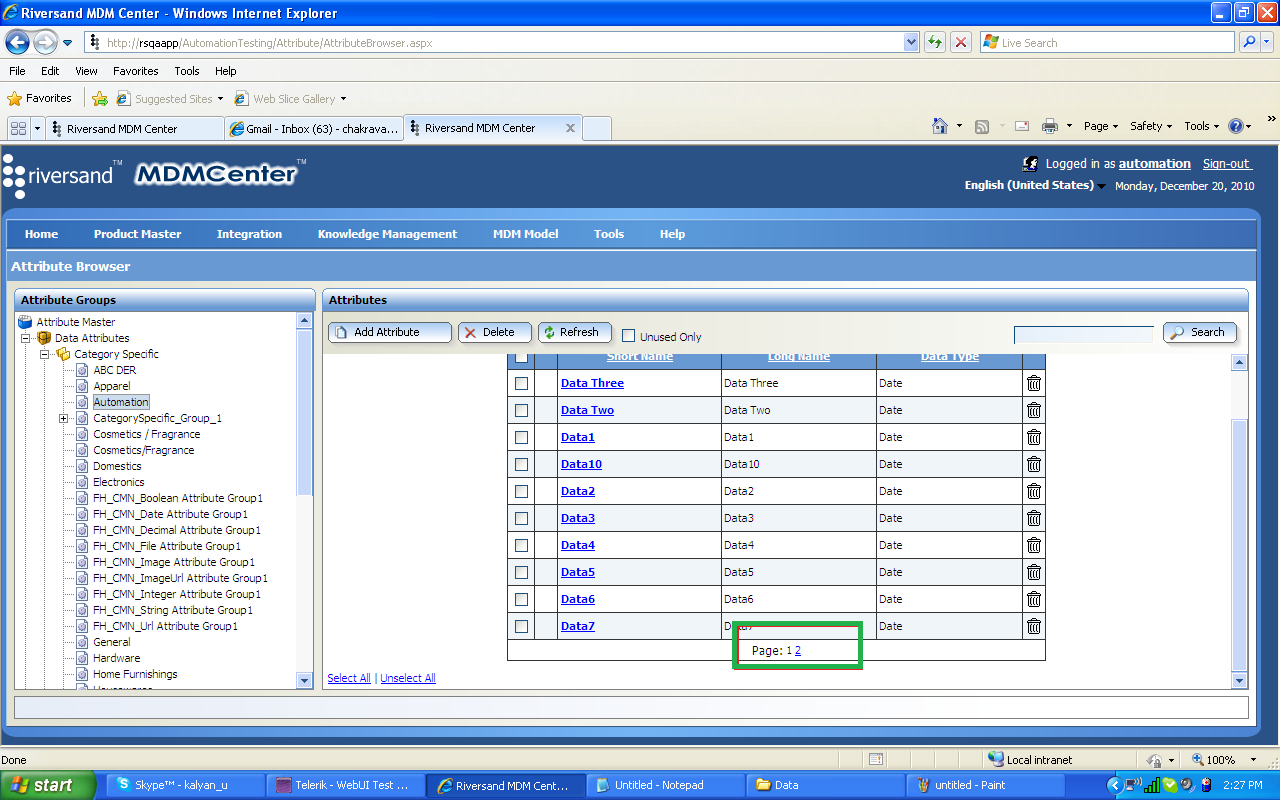This screenshot has width=1280, height=800.
Task: Click the attribute search text field
Action: pyautogui.click(x=1084, y=334)
